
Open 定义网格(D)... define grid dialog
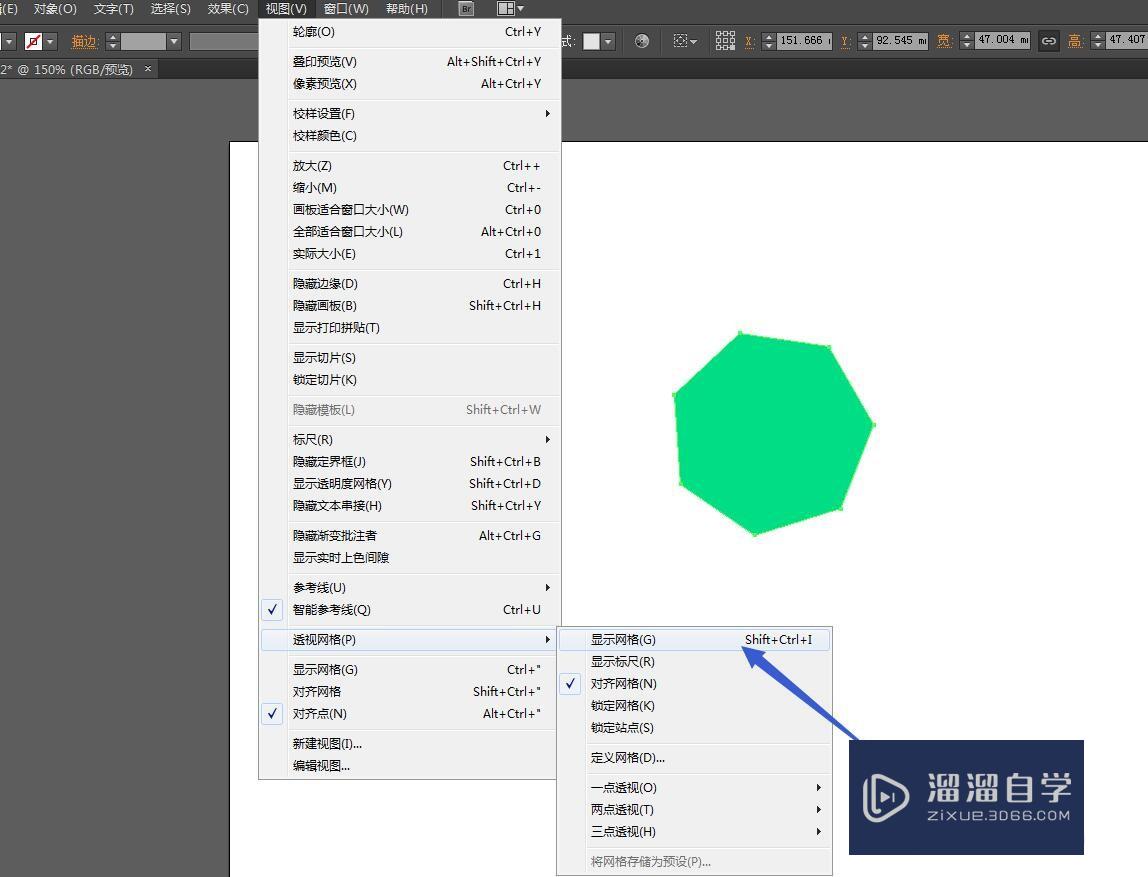pyautogui.click(x=694, y=758)
